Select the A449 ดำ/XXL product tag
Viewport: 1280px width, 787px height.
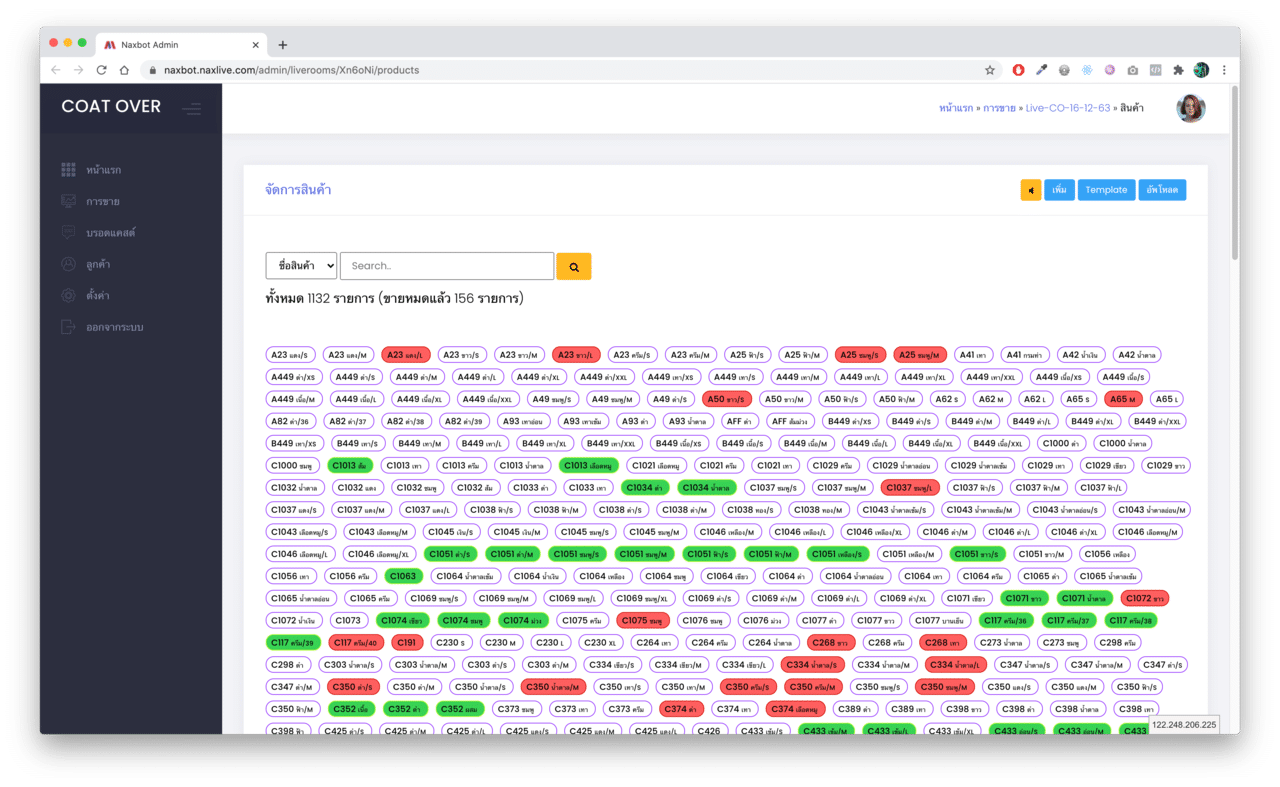[605, 377]
